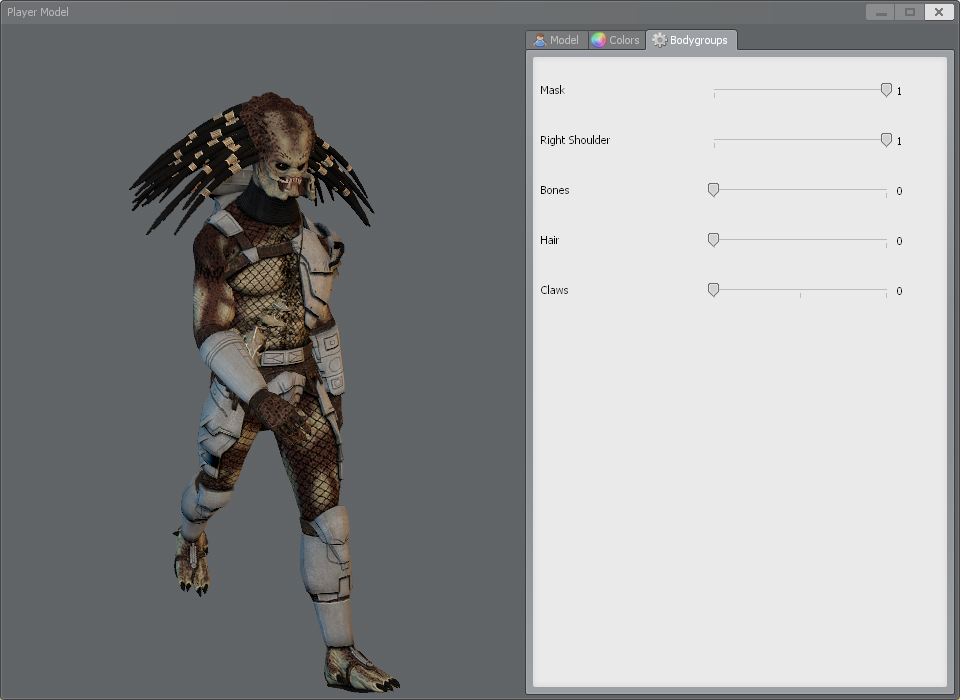Viewport: 960px width, 700px height.
Task: Click the Bones slider handle
Action: [x=713, y=190]
